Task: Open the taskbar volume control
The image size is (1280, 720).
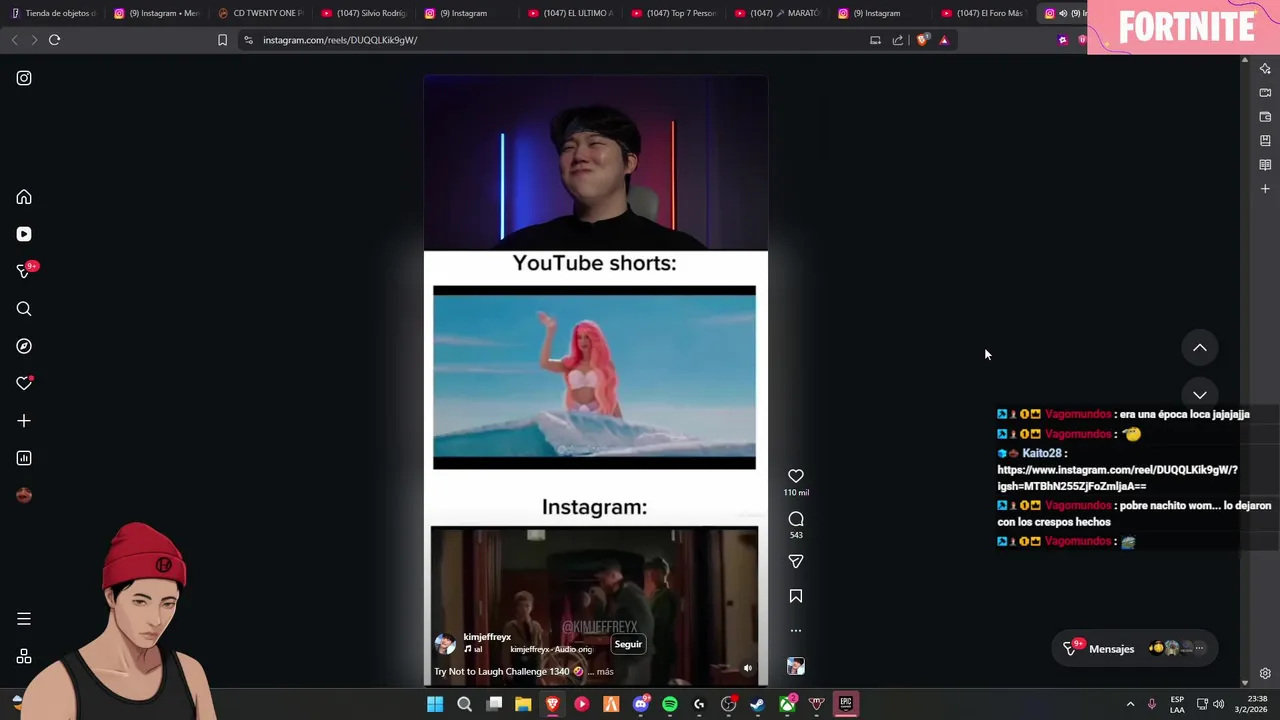Action: coord(1218,704)
